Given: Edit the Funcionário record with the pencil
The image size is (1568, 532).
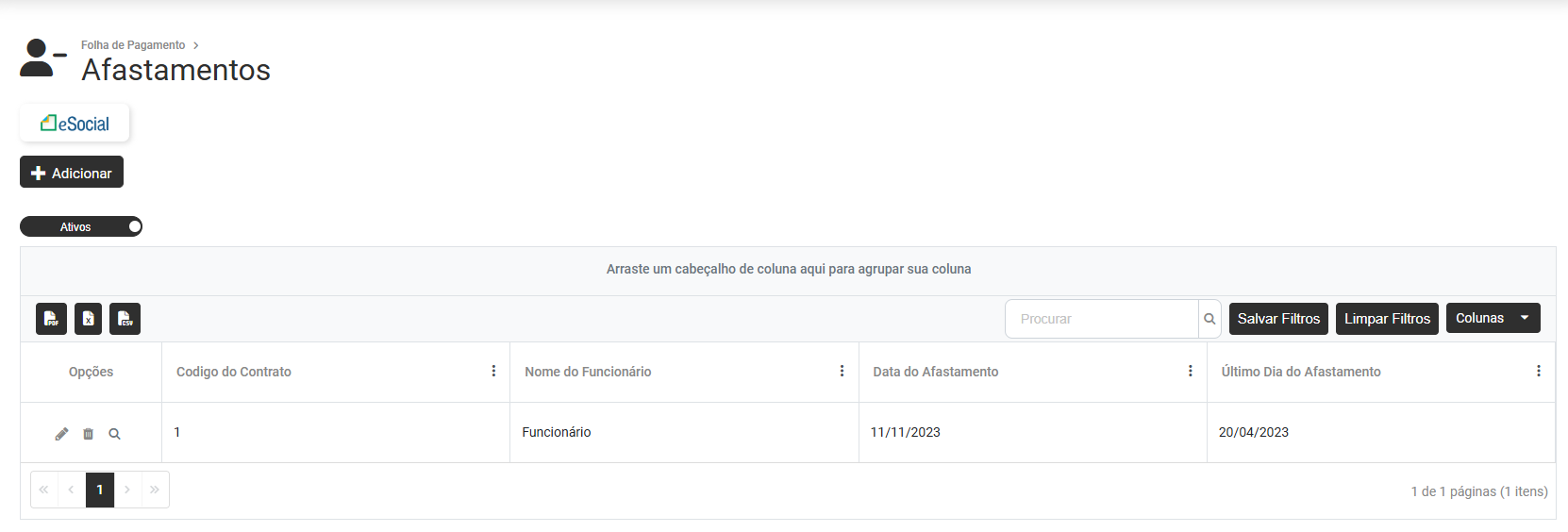Looking at the screenshot, I should click(x=61, y=434).
